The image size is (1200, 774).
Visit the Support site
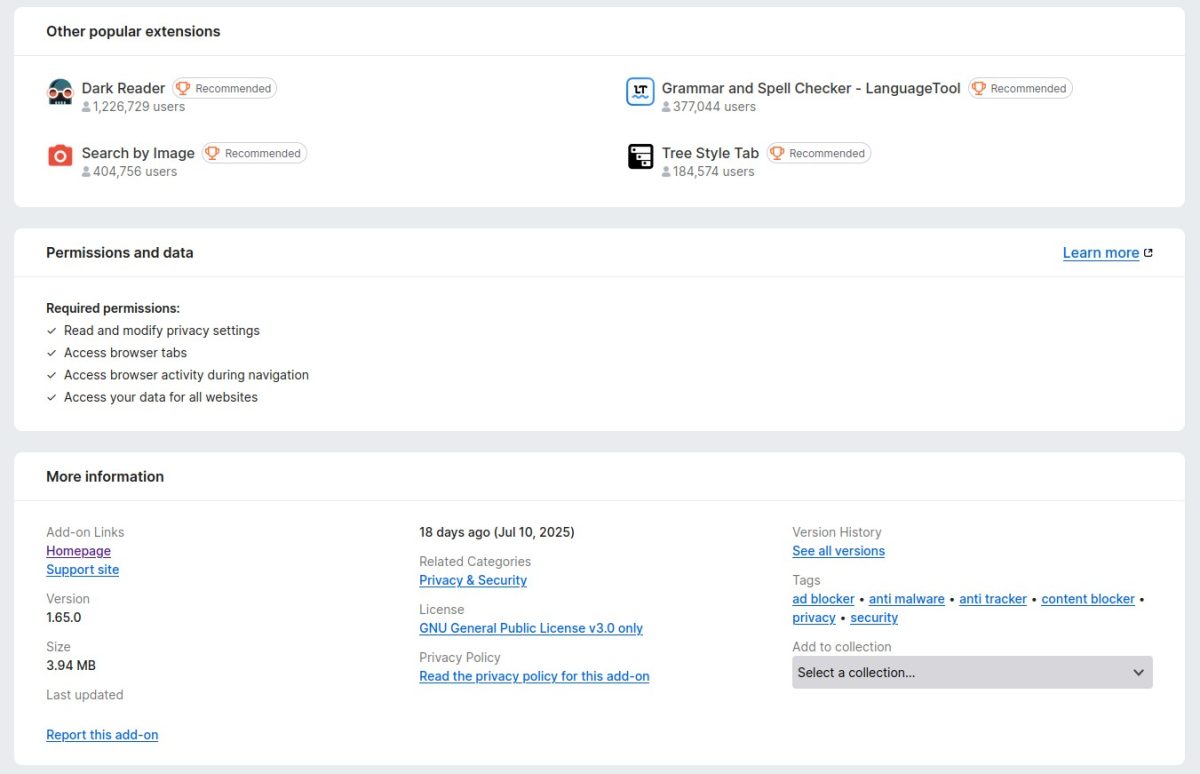point(82,569)
